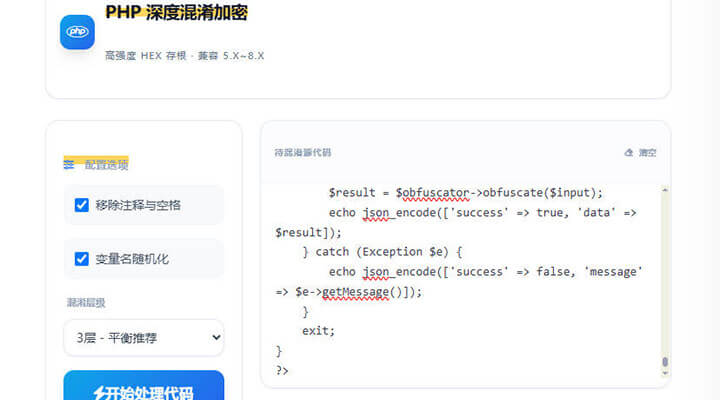Click the eraser icon beside 清空

click(629, 152)
